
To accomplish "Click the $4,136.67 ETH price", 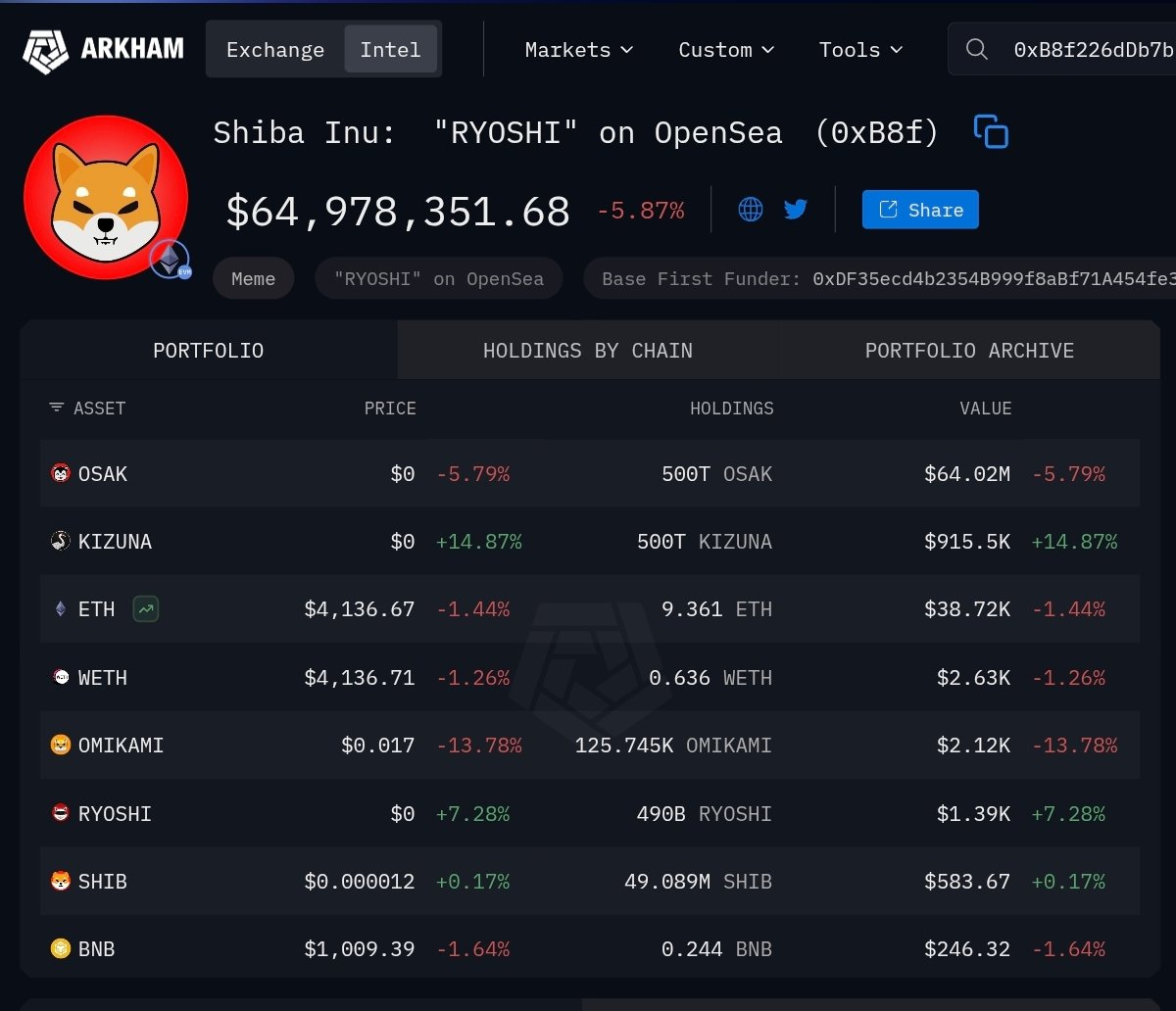I will 360,609.
